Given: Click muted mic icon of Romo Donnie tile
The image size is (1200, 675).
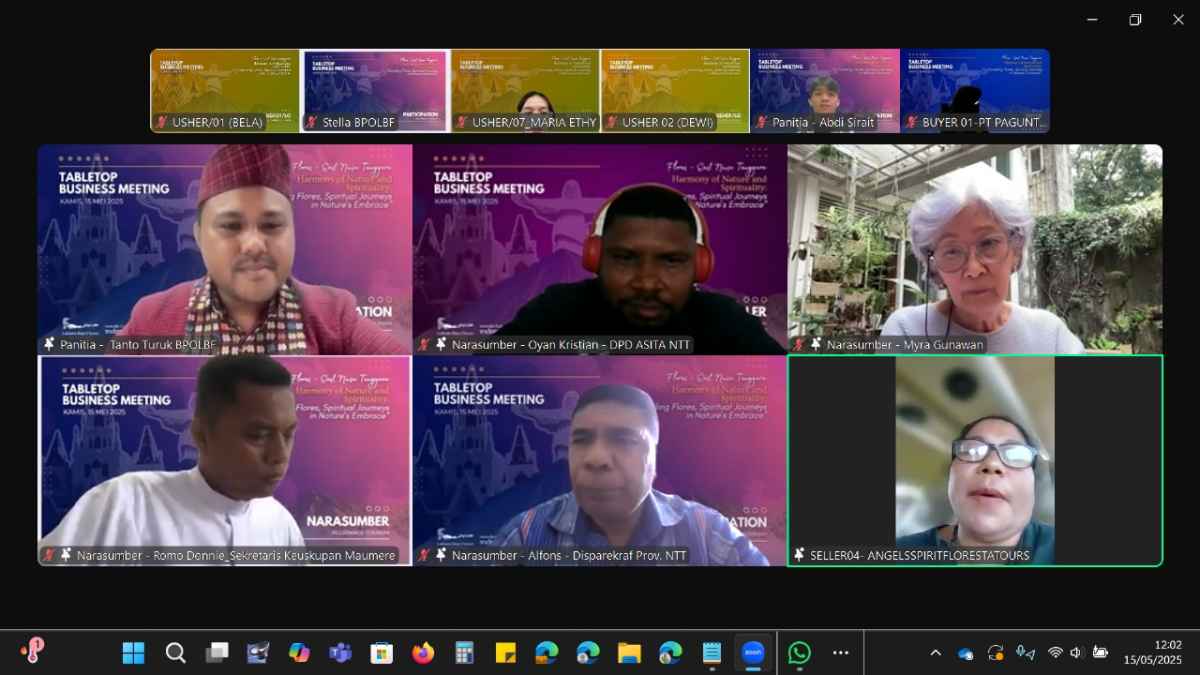Looking at the screenshot, I should [48, 555].
